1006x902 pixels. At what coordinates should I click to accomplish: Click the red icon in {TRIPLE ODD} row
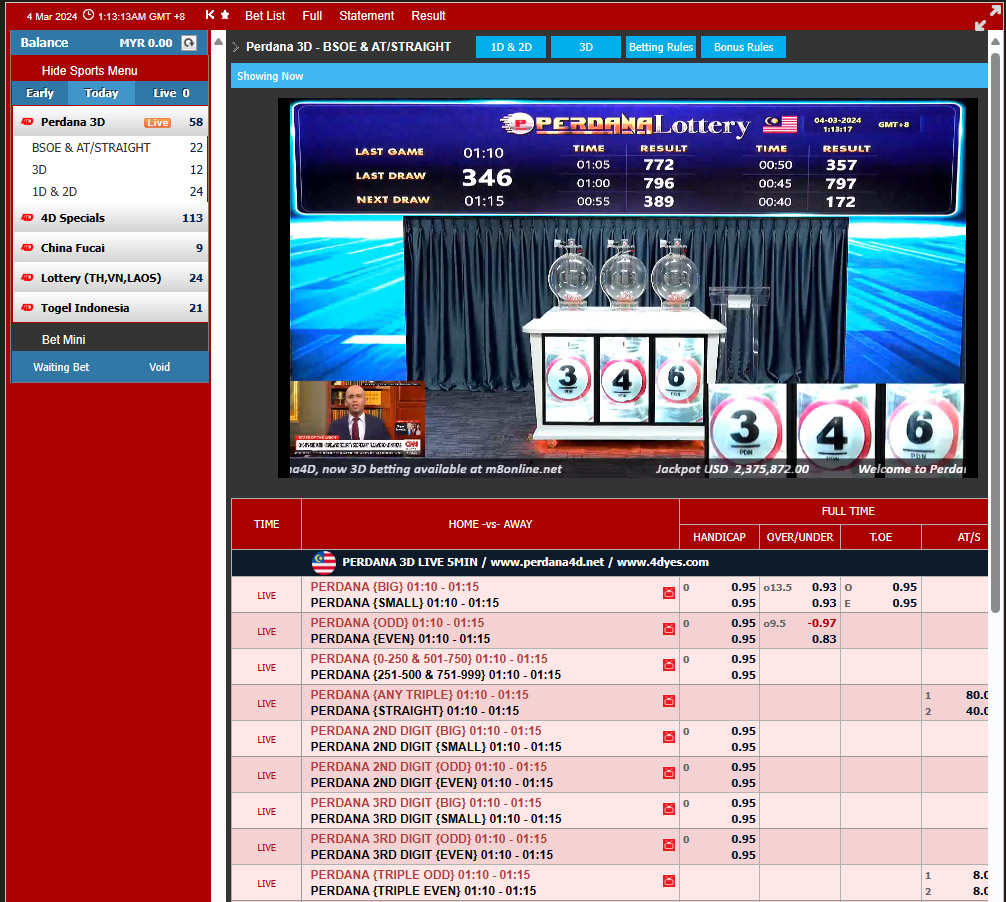coord(669,881)
